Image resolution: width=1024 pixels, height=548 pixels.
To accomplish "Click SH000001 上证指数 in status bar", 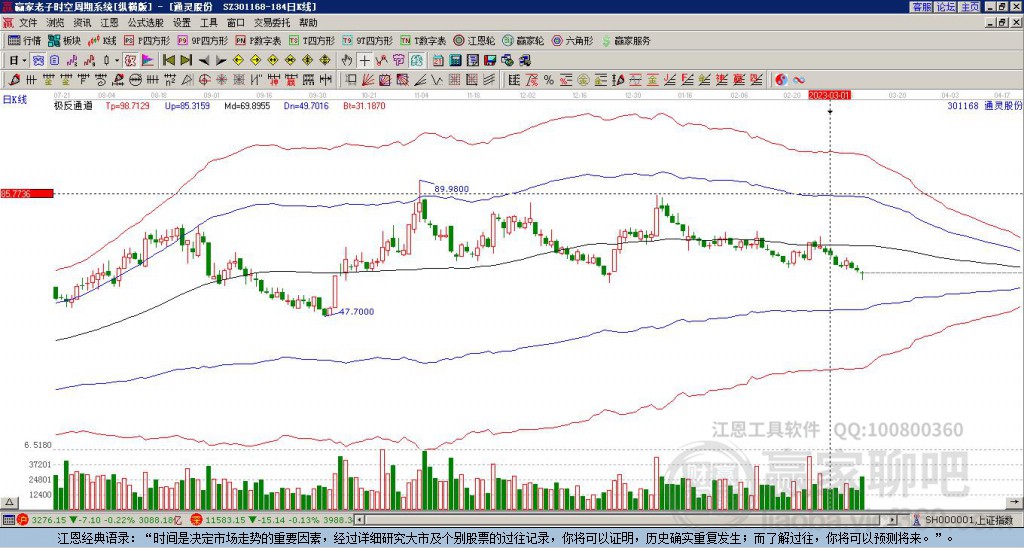I will click(968, 520).
